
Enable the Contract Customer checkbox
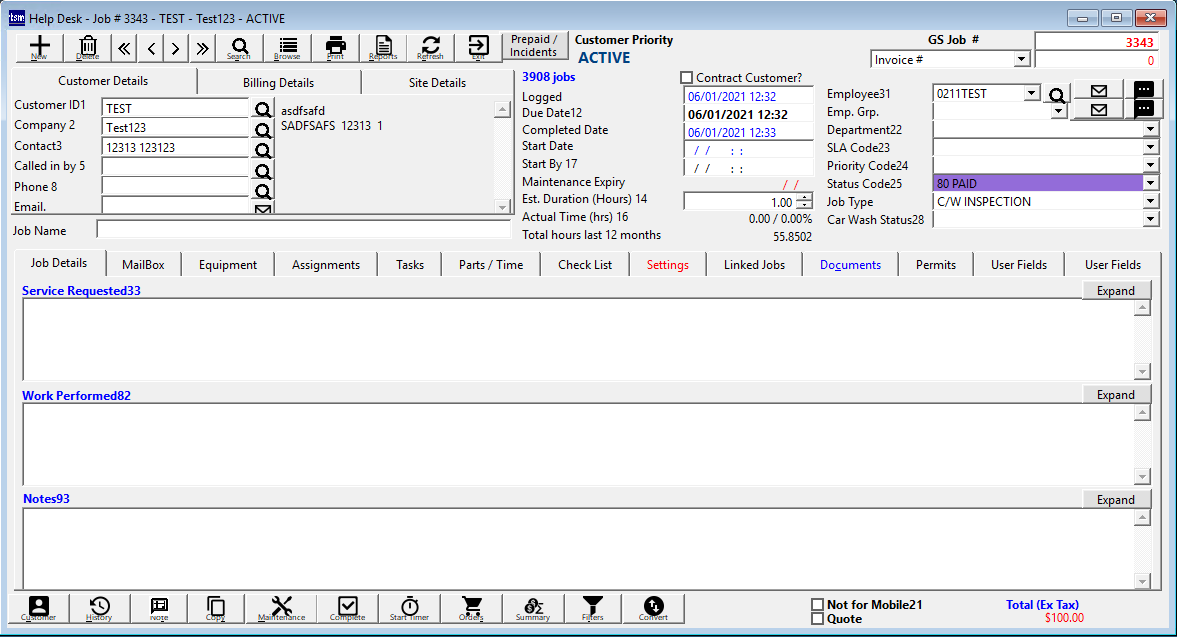click(686, 78)
